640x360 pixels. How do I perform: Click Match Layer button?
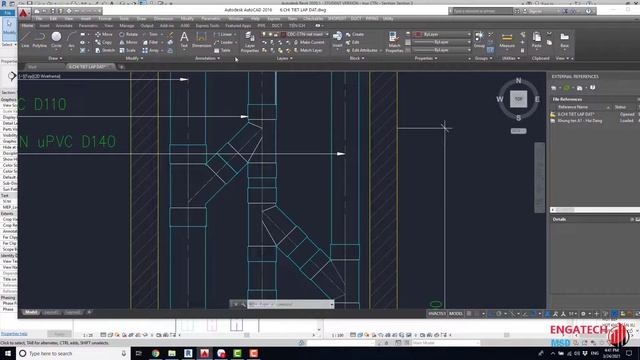point(308,50)
